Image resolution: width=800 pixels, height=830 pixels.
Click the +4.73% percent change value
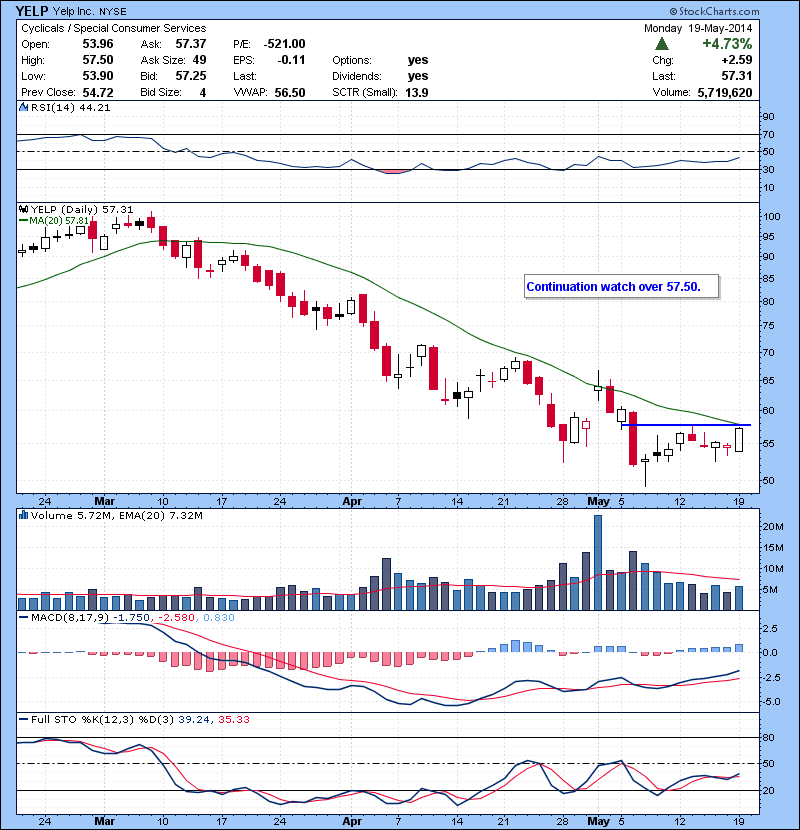pos(727,43)
